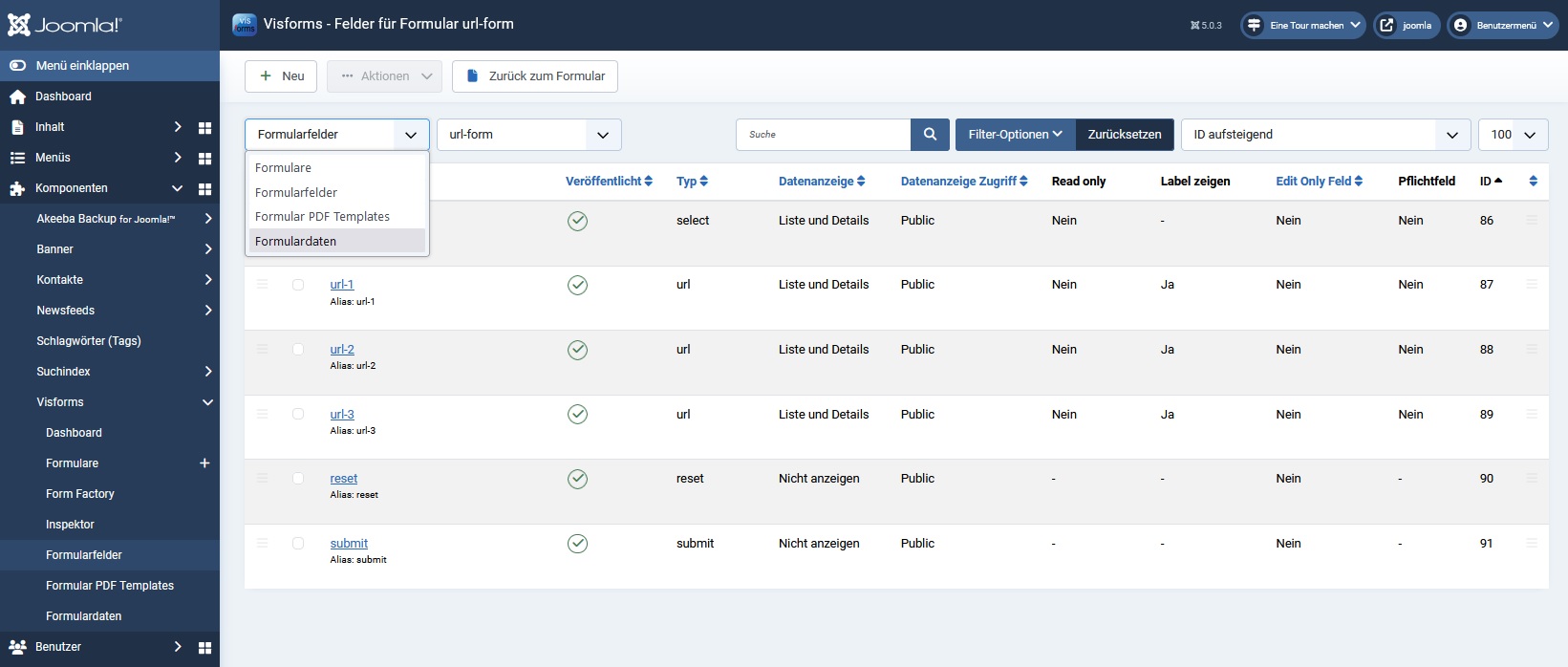Click the Joomla logo in sidebar

click(x=65, y=25)
